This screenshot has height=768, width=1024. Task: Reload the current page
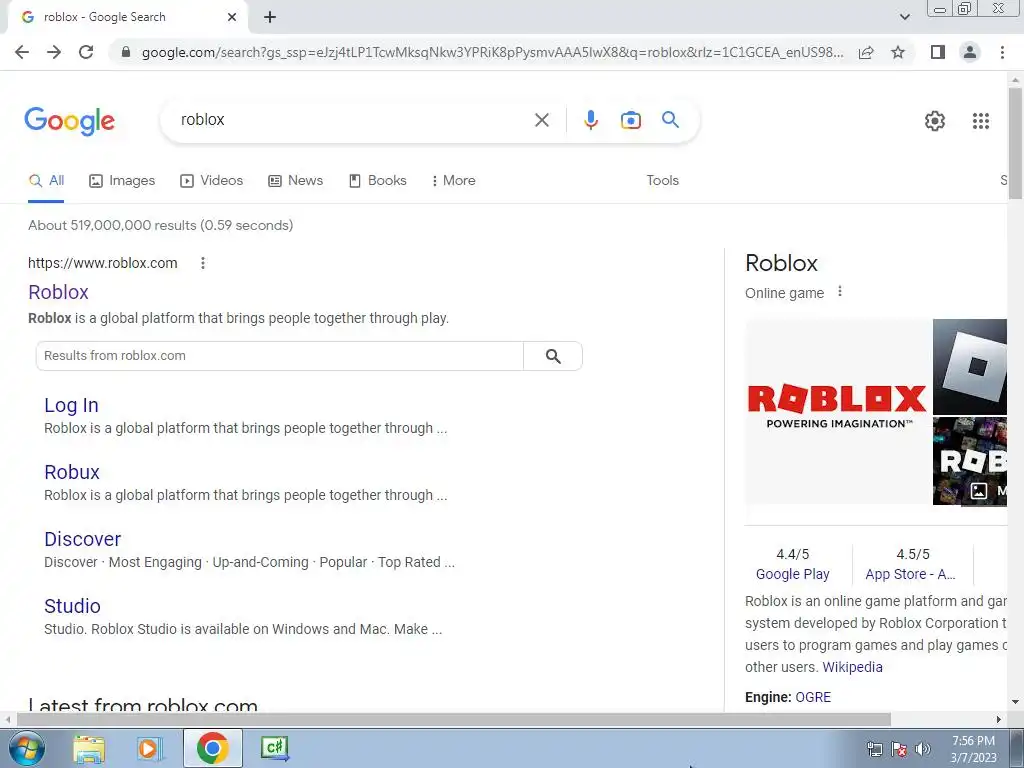pos(86,52)
